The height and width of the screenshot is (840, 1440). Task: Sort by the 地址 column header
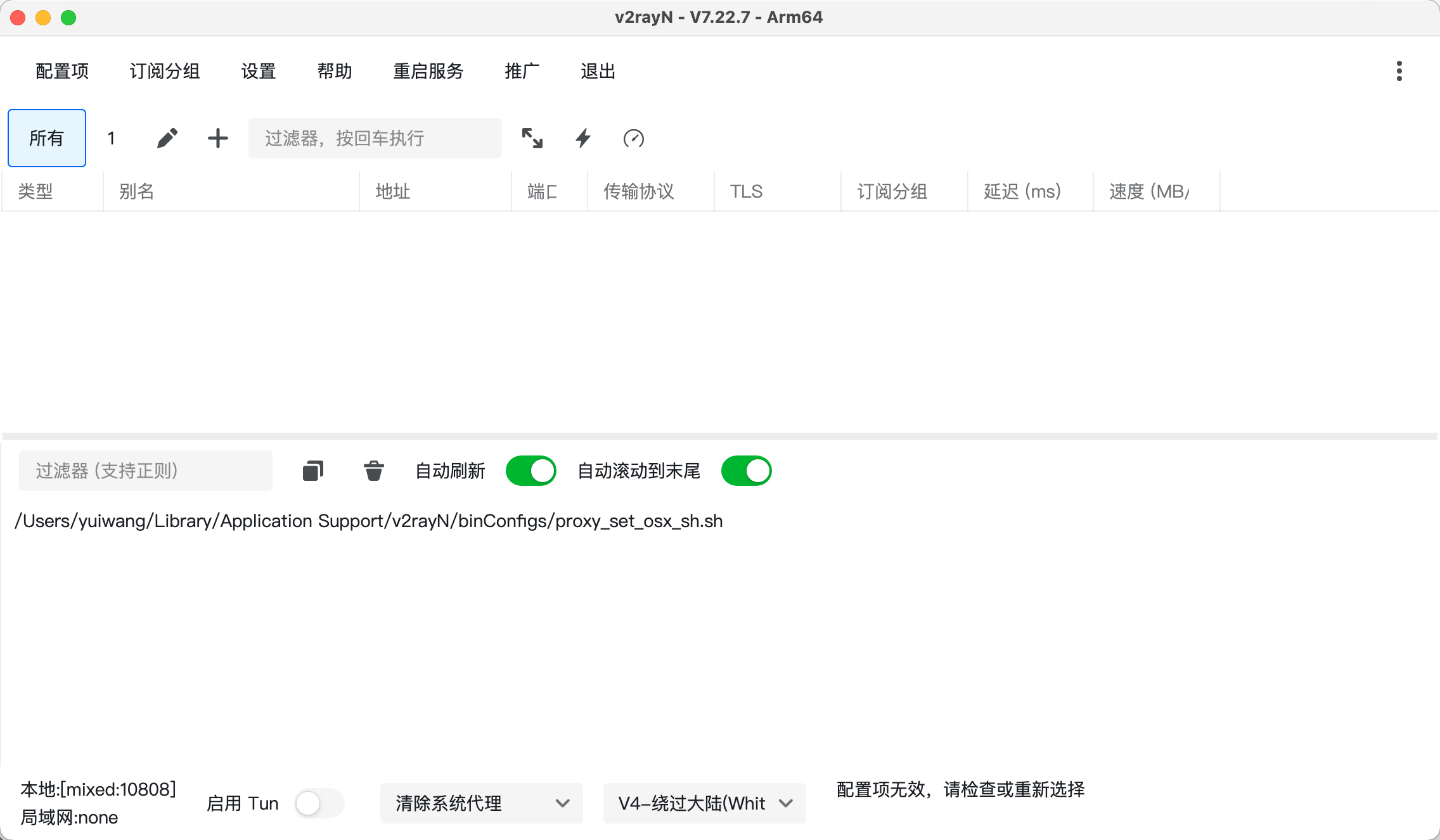pyautogui.click(x=435, y=191)
